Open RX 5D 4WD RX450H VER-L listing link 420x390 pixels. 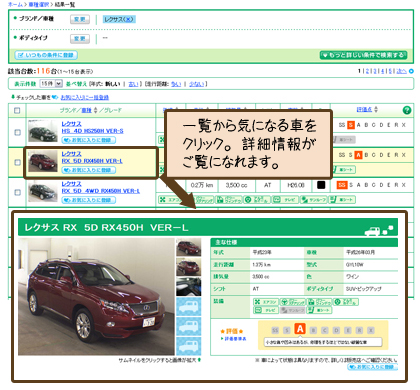pyautogui.click(x=101, y=191)
